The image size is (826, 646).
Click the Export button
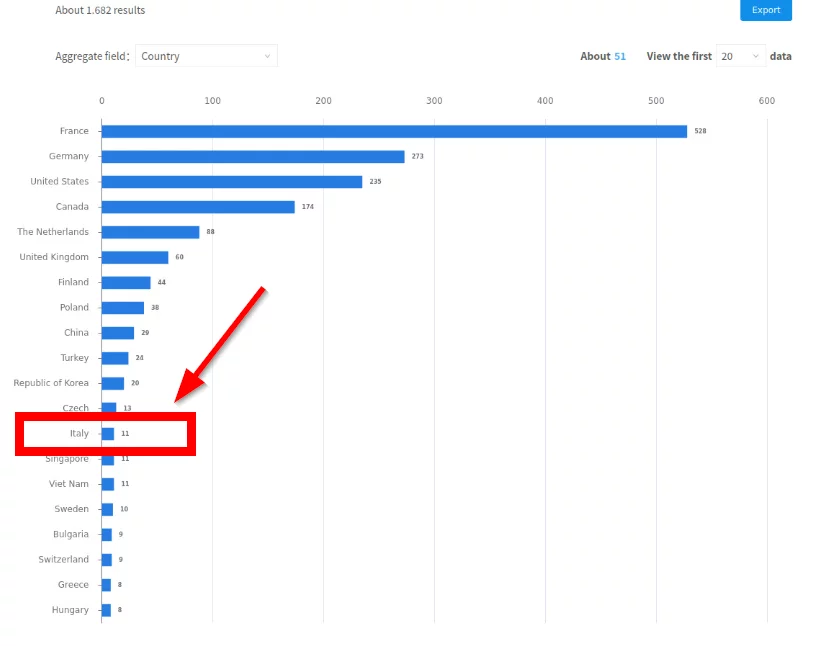click(x=765, y=10)
